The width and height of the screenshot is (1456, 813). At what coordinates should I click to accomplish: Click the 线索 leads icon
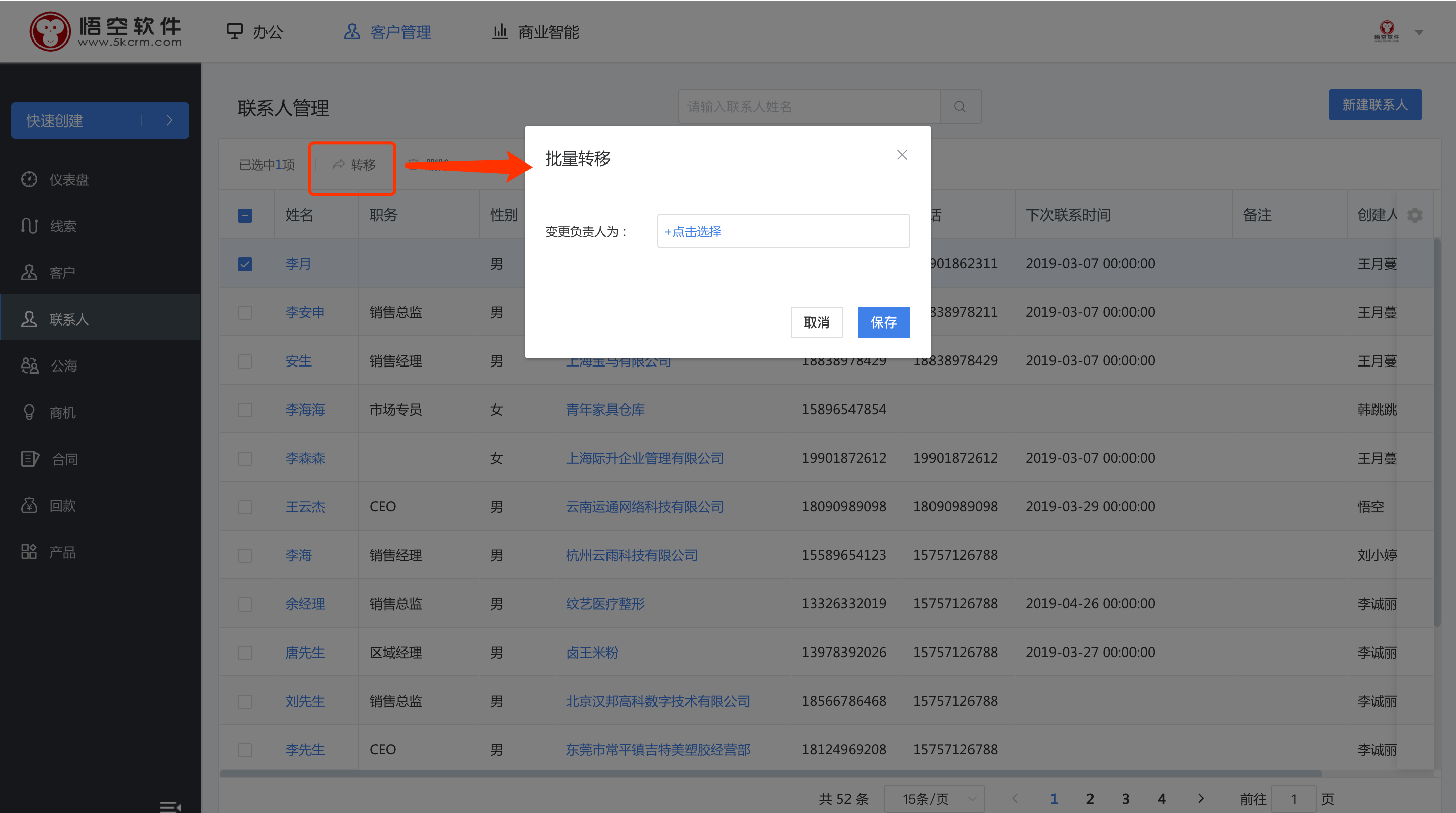tap(29, 226)
